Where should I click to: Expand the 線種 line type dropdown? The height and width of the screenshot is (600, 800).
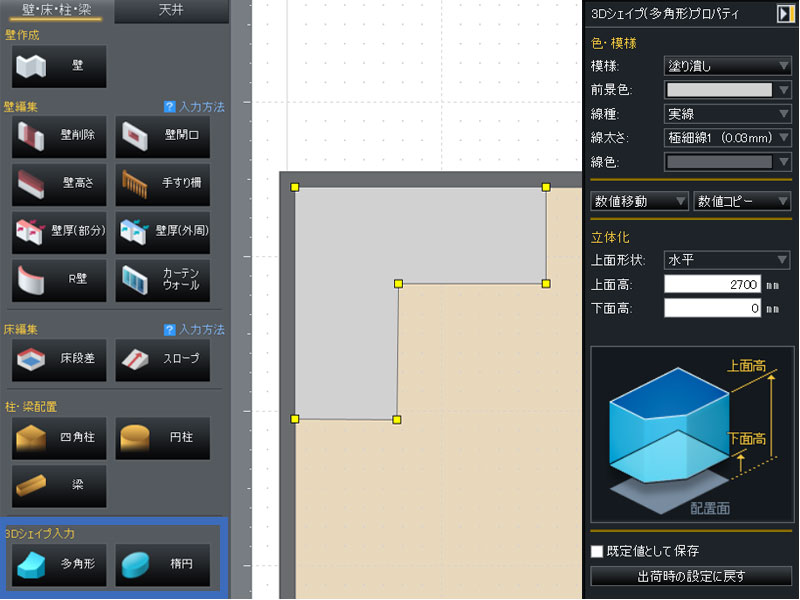click(727, 114)
